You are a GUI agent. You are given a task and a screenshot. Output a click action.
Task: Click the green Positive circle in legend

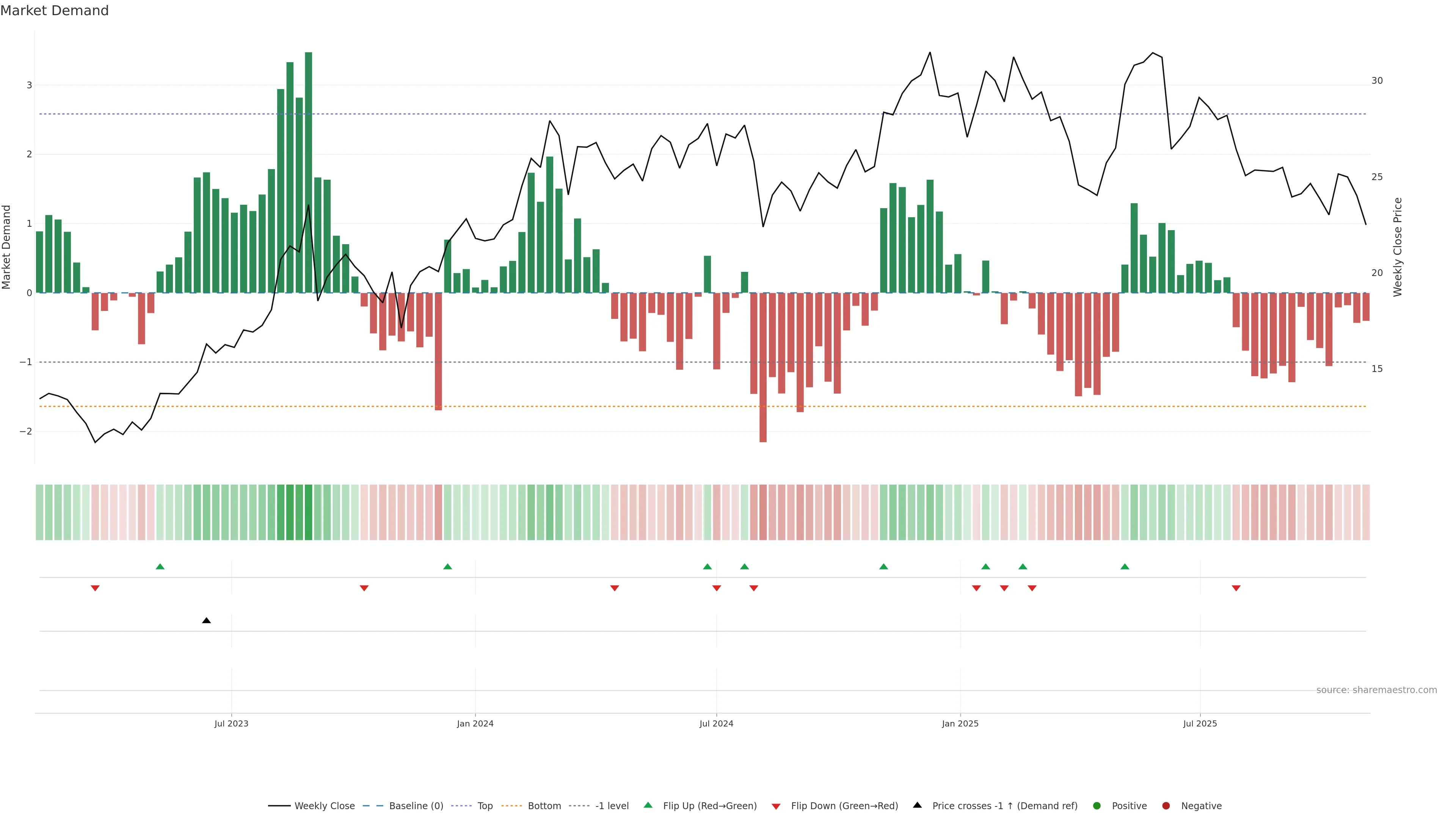pyautogui.click(x=1097, y=806)
